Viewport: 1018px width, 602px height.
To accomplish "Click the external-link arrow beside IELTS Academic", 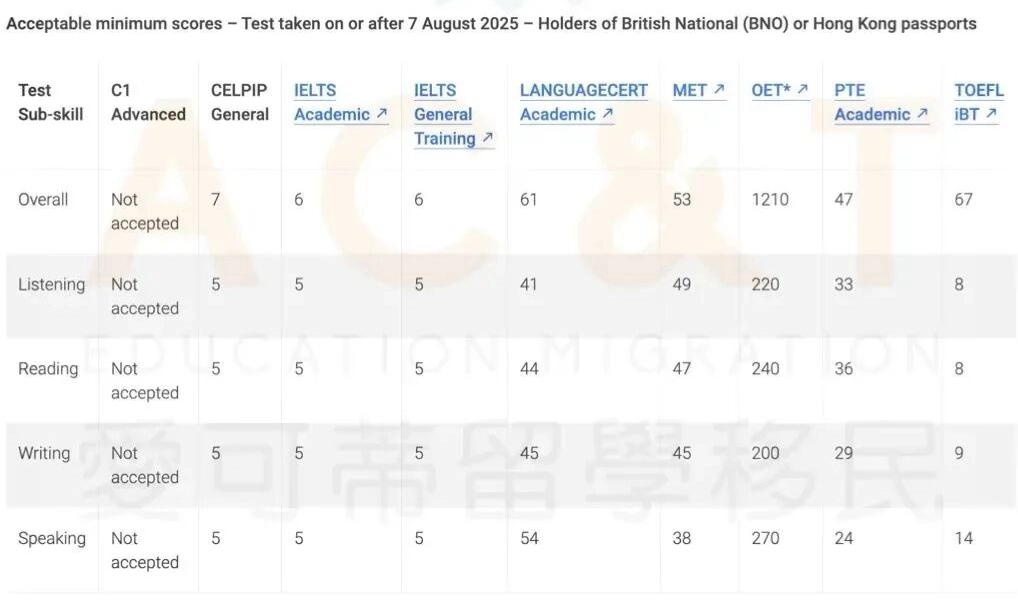I will [x=381, y=115].
